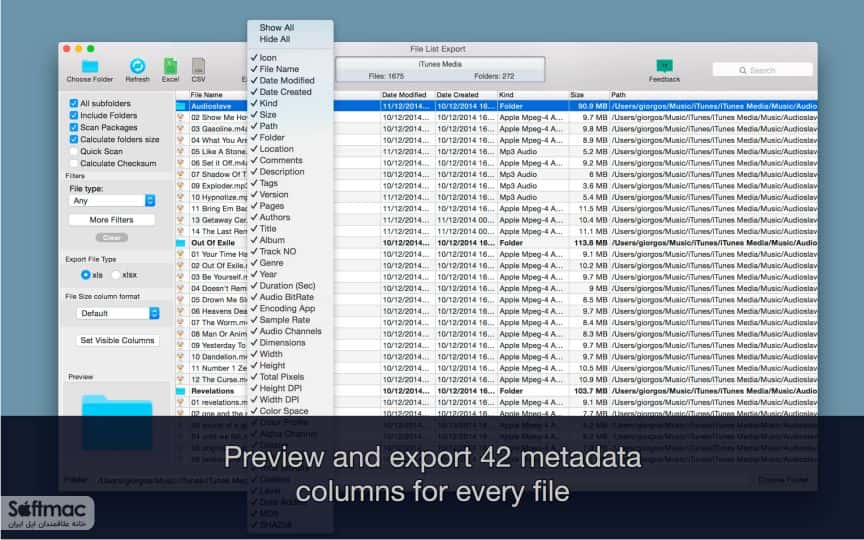The height and width of the screenshot is (540, 864).
Task: Choose Show All in columns menu
Action: (277, 28)
